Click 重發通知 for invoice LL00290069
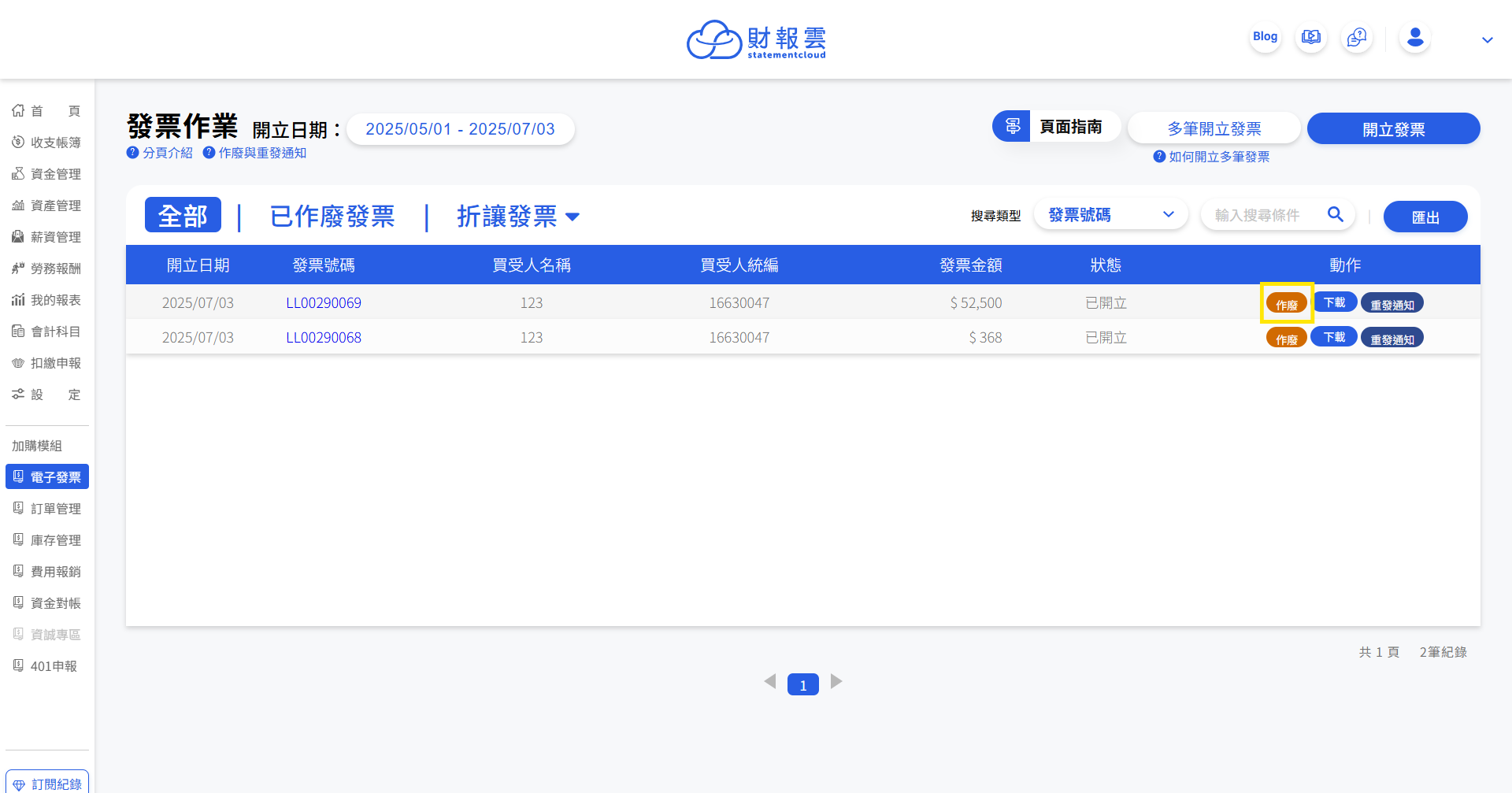 1392,303
